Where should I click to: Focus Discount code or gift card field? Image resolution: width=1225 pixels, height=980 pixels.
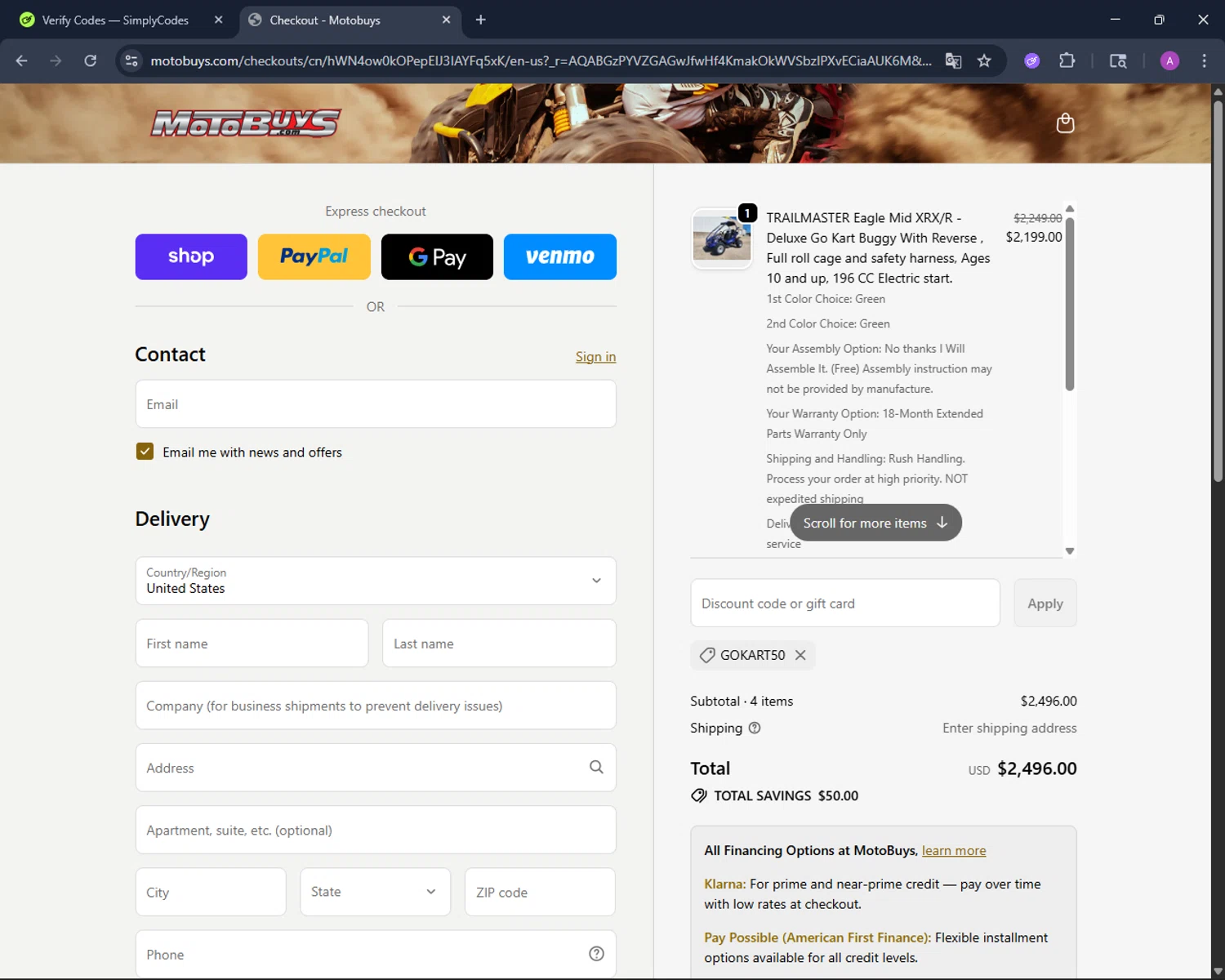coord(845,604)
